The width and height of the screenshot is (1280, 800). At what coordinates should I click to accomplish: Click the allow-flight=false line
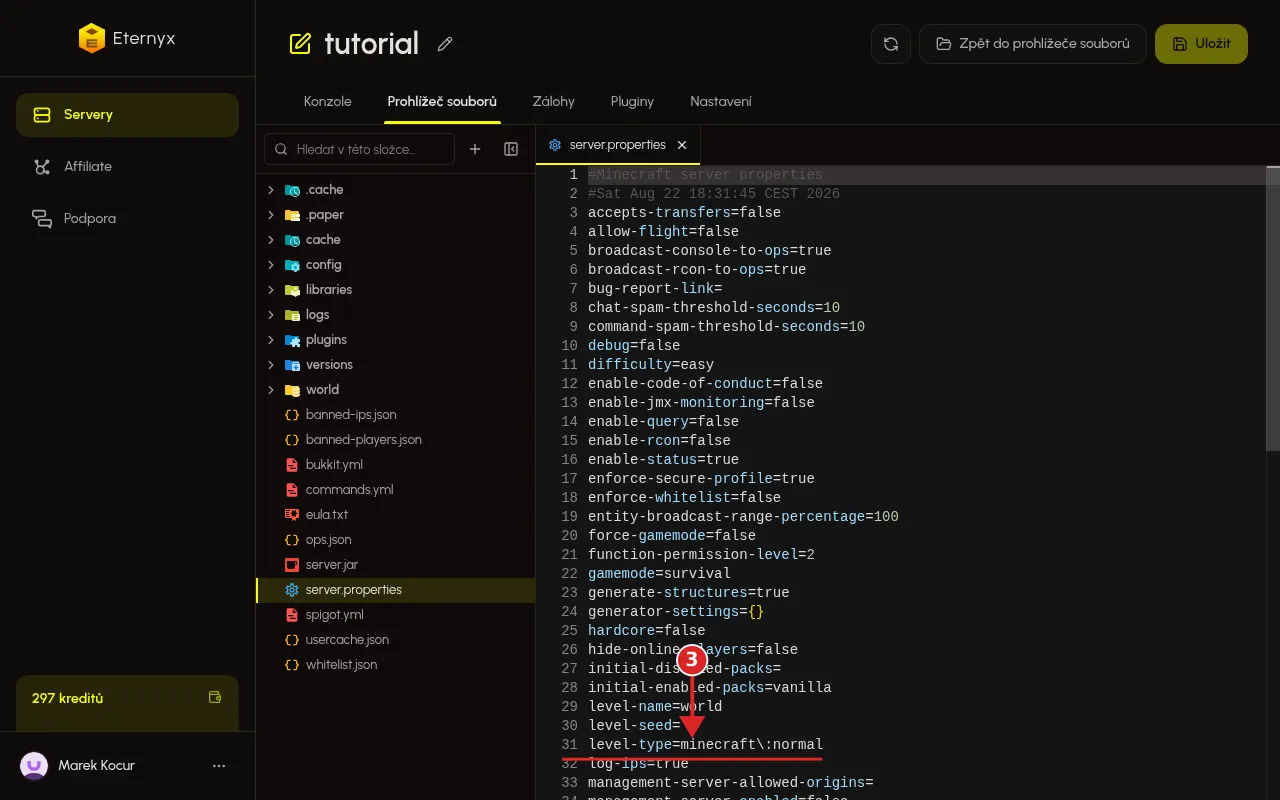coord(663,232)
